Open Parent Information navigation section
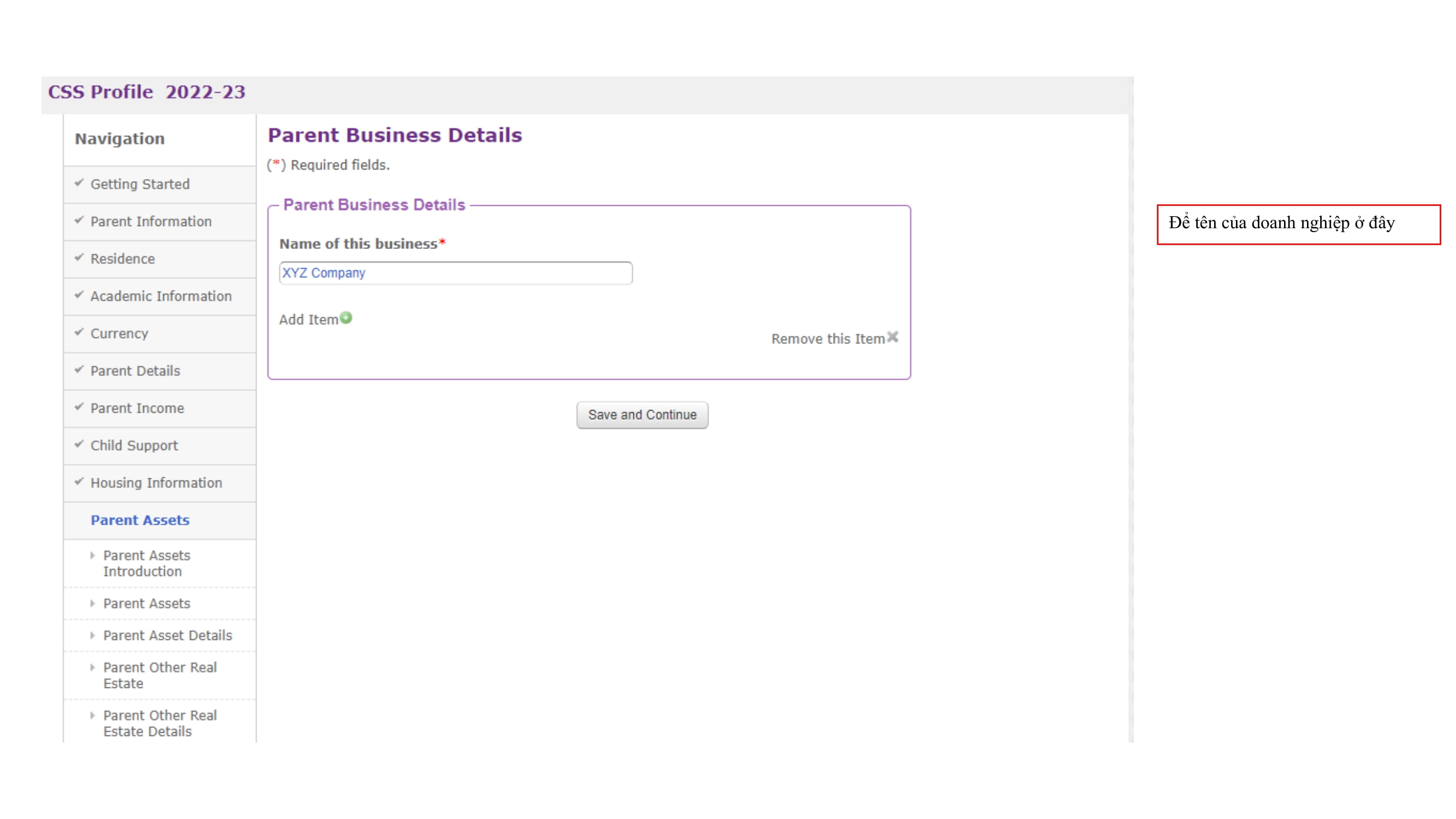Viewport: 1456px width, 819px height. (x=151, y=222)
